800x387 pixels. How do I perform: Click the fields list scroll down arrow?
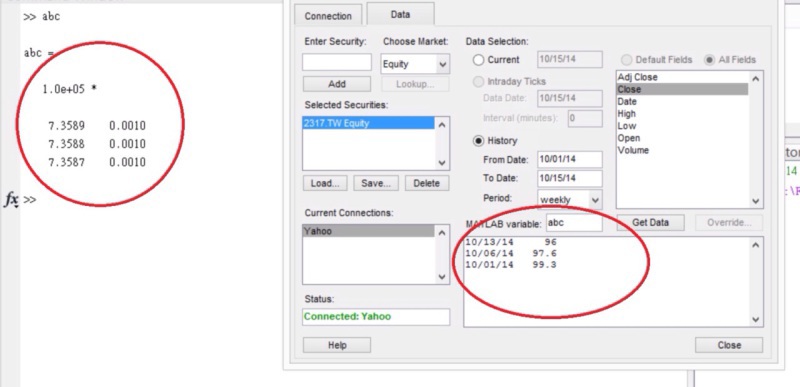coord(756,201)
